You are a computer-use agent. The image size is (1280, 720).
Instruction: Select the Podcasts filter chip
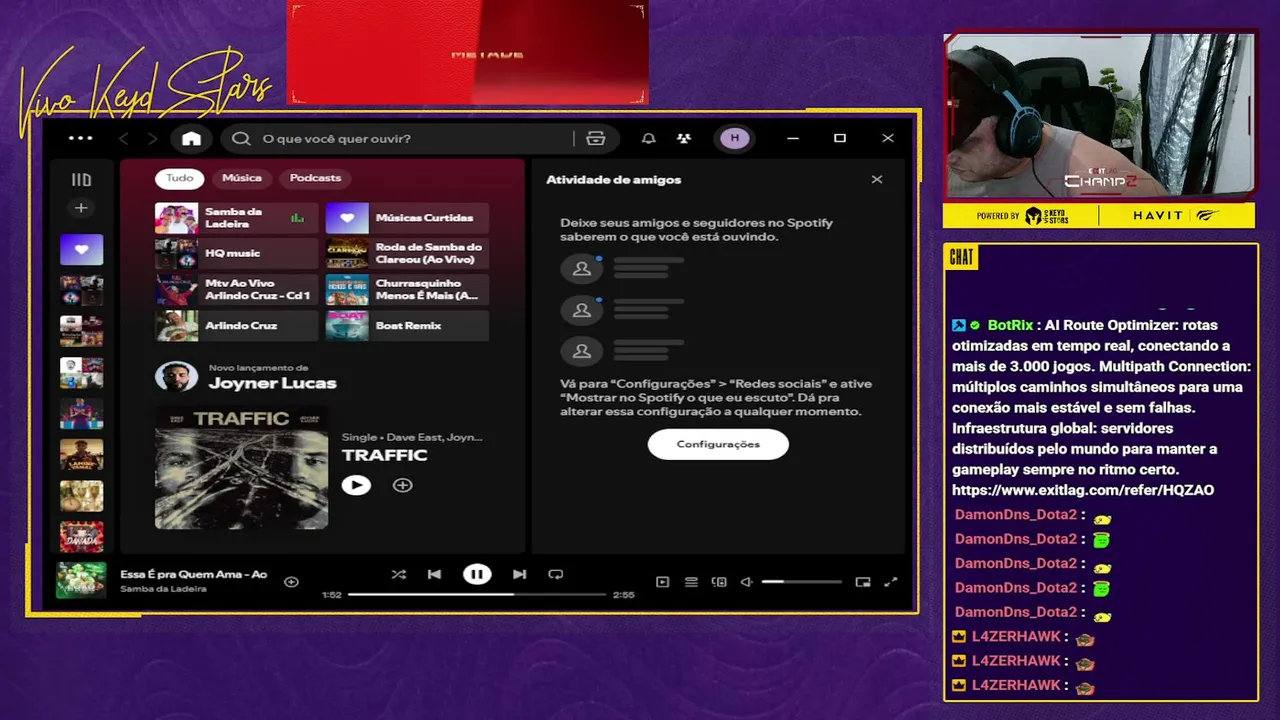point(315,178)
